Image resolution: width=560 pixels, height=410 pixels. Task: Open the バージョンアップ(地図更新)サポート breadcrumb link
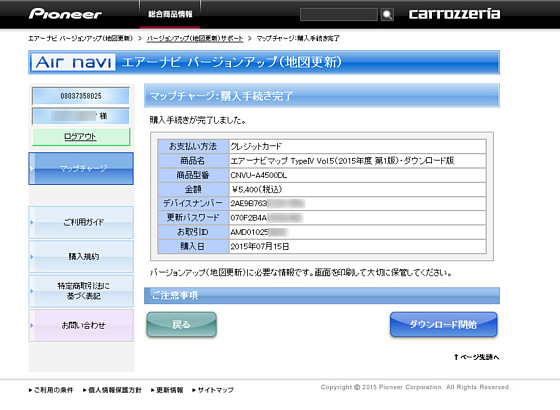pos(195,38)
